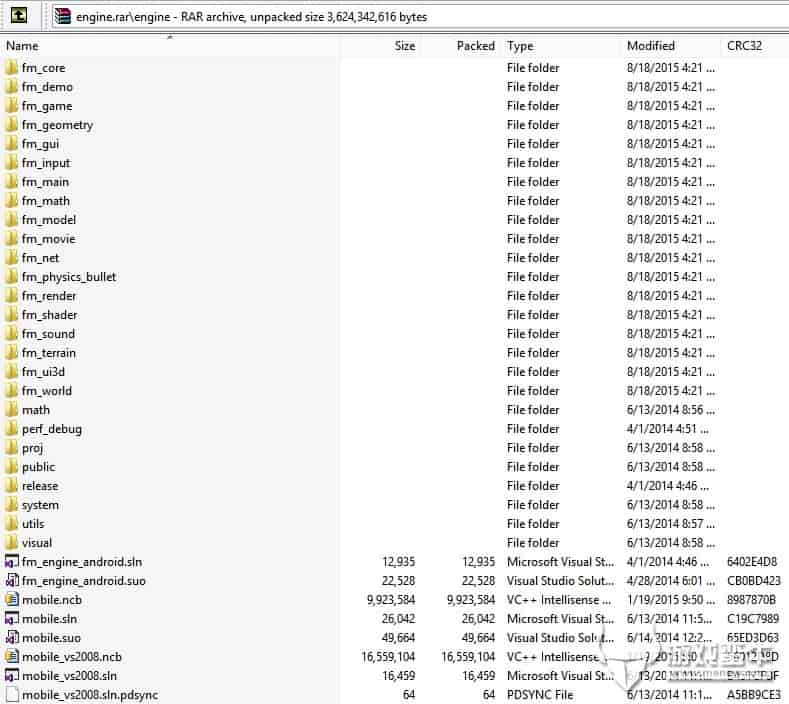Select the public folder name
Image resolution: width=789 pixels, height=704 pixels.
pyautogui.click(x=38, y=466)
